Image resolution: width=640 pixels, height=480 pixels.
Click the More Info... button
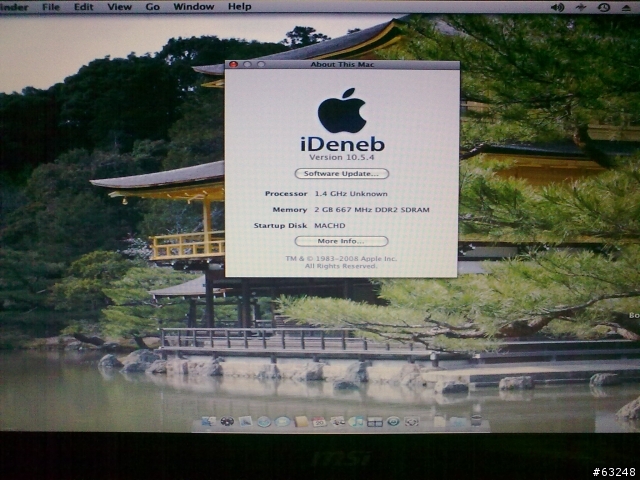click(341, 241)
